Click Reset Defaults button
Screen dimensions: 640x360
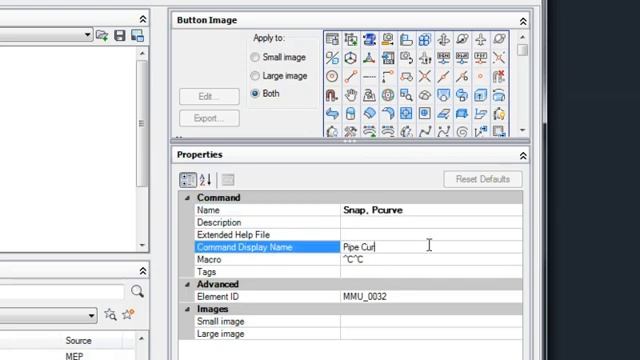482,179
